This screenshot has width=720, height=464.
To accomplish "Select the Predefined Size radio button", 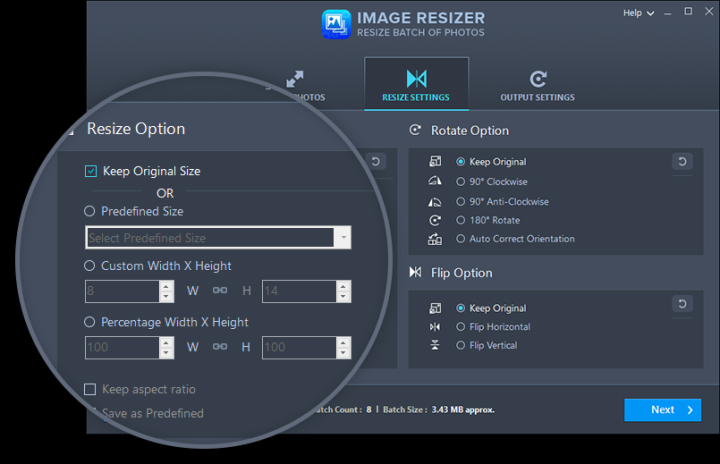I will tap(90, 211).
